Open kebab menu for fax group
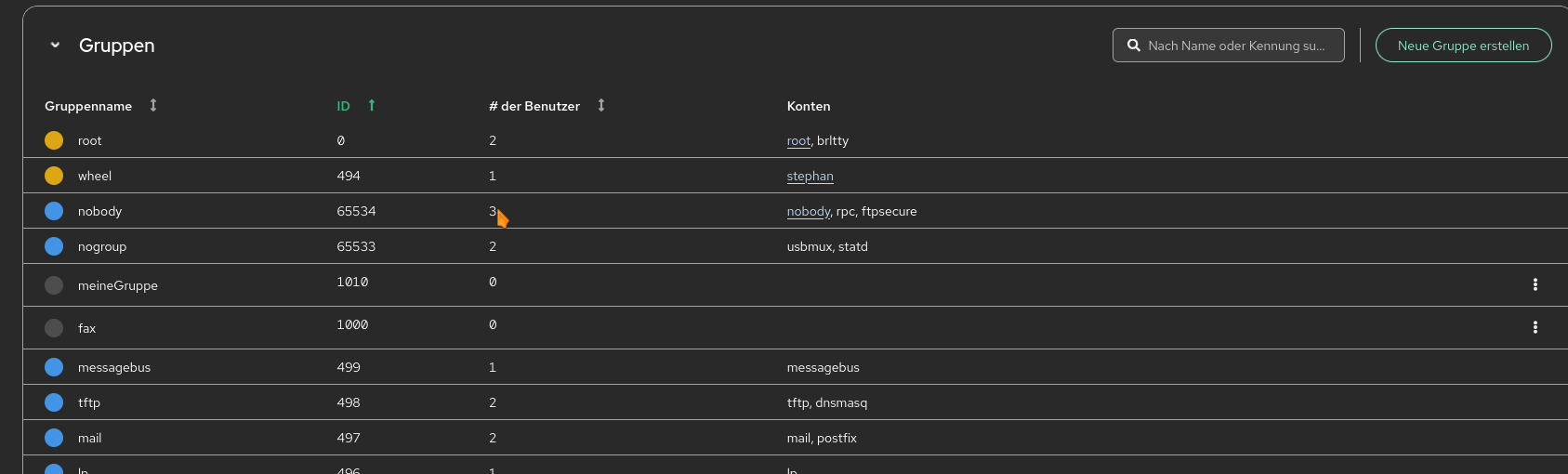Image resolution: width=1568 pixels, height=474 pixels. 1535,327
